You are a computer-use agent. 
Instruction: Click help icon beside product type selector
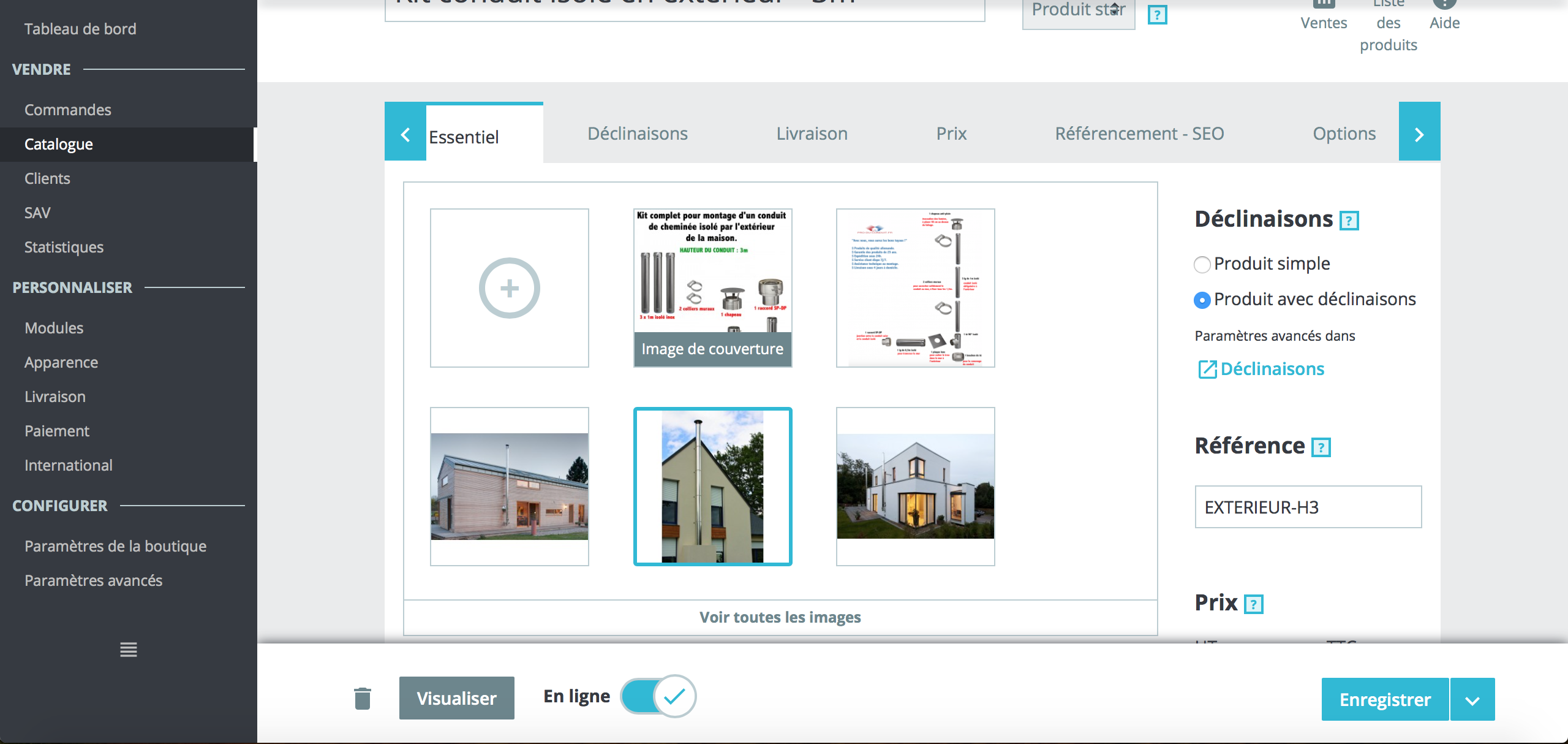1157,15
